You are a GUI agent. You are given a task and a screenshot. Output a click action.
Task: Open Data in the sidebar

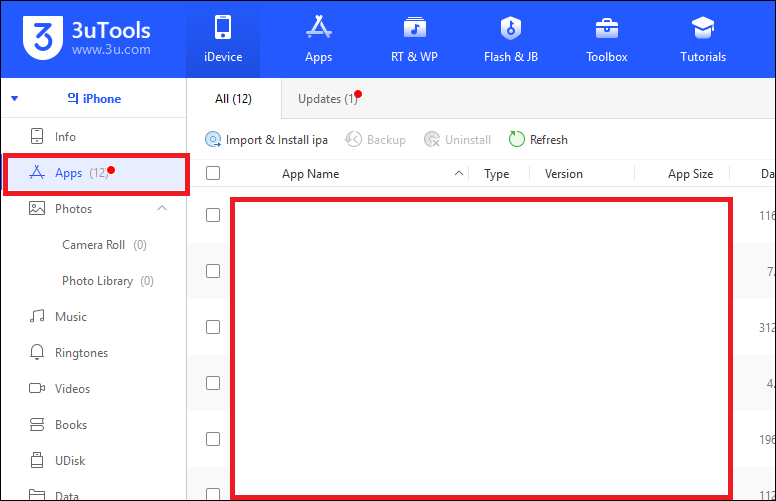point(66,496)
